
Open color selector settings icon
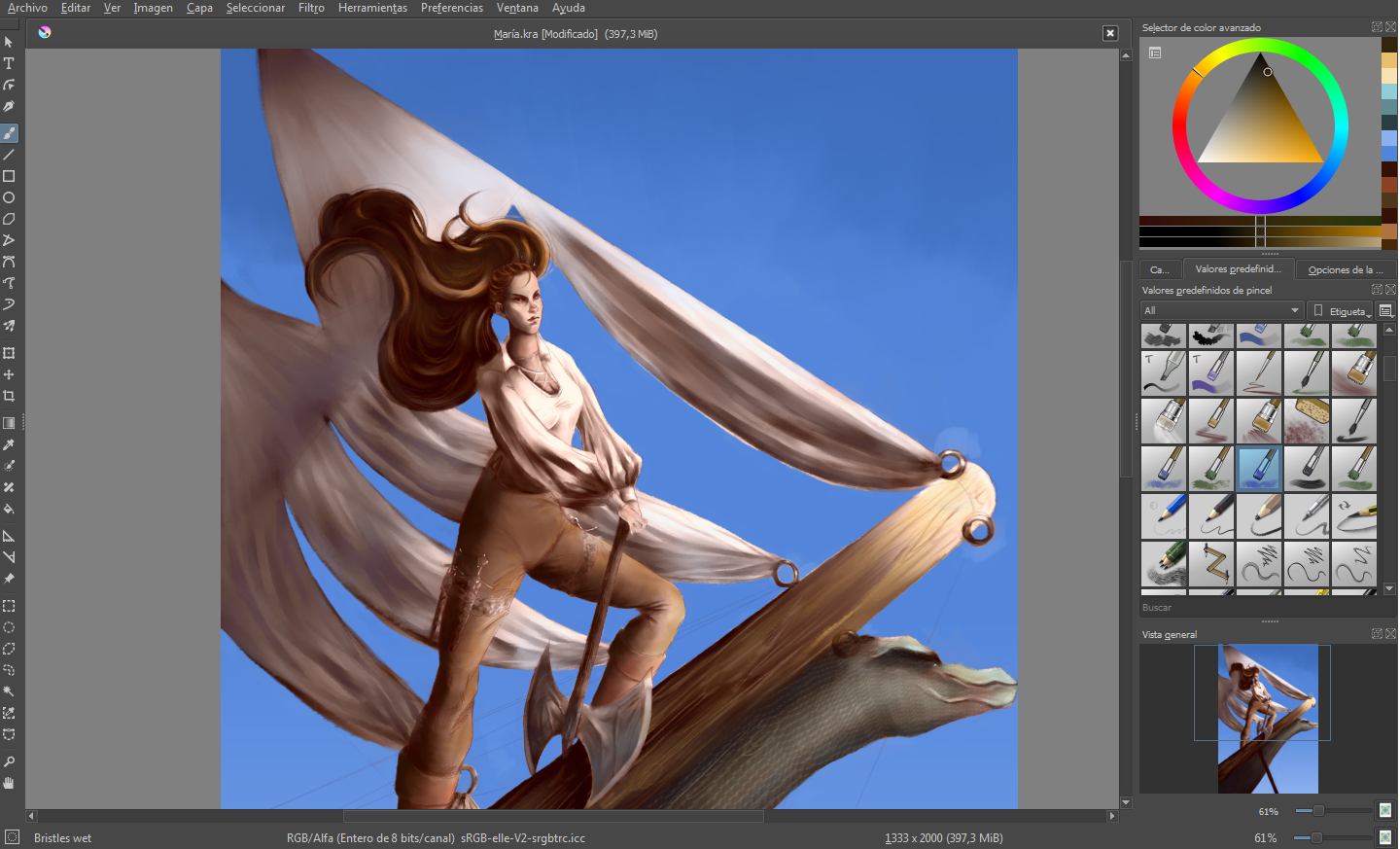tap(1155, 53)
